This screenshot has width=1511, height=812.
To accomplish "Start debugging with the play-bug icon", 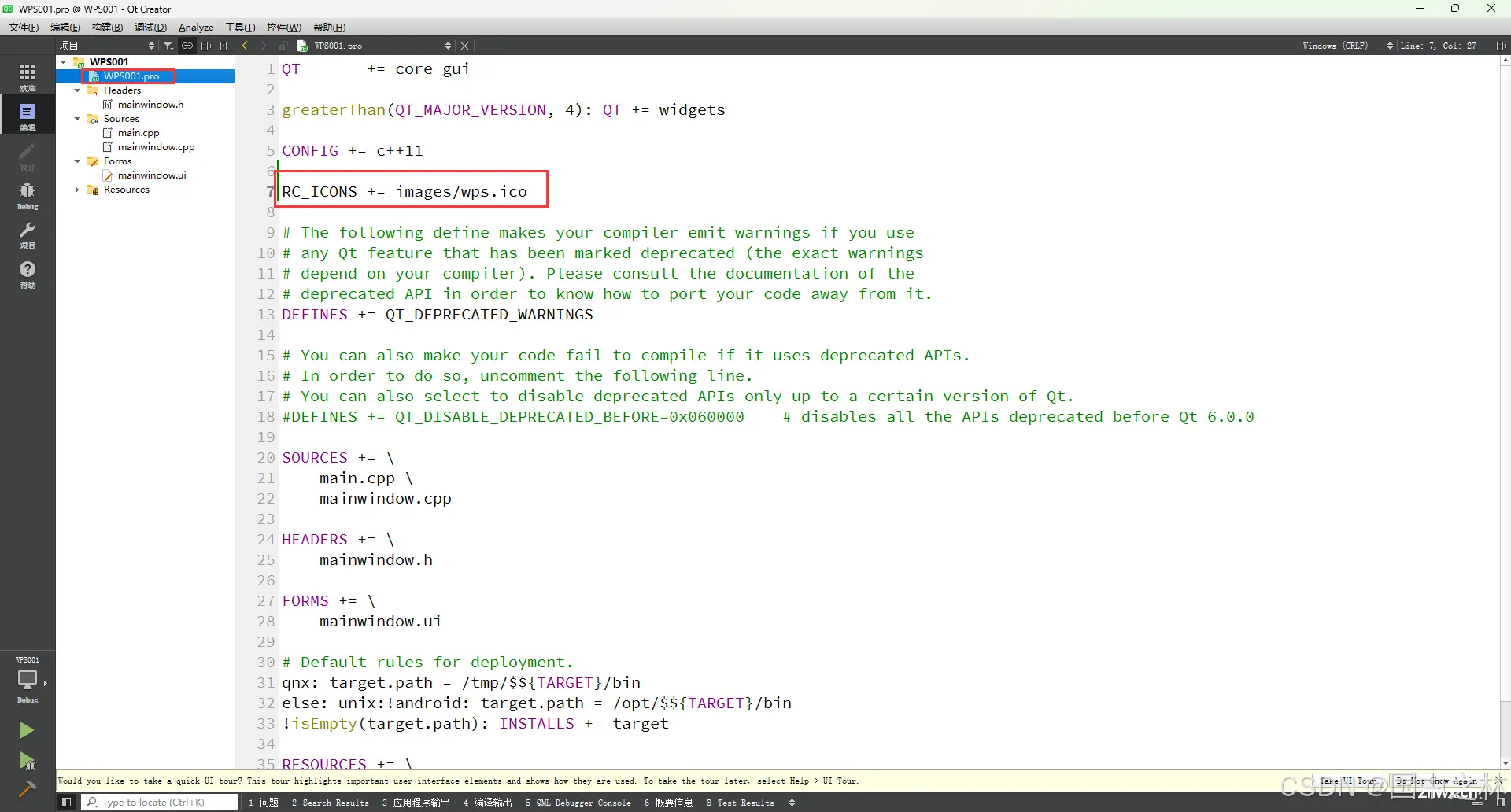I will [x=27, y=760].
